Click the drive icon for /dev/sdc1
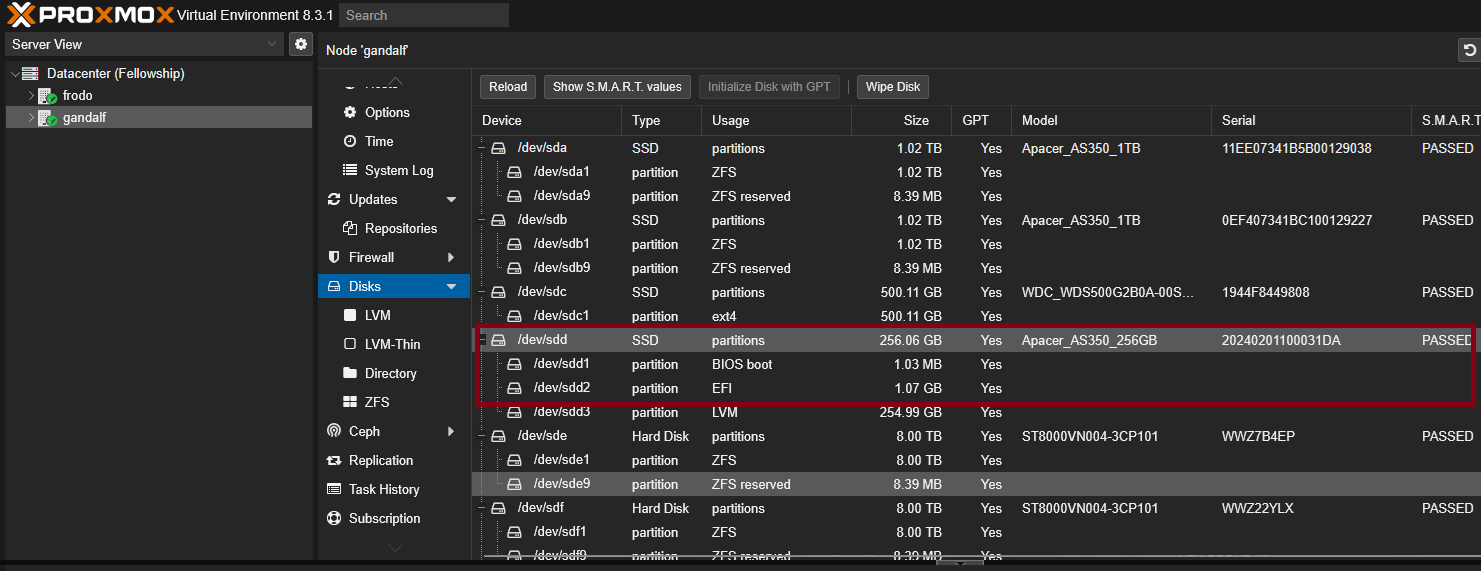1481x571 pixels. coord(515,316)
